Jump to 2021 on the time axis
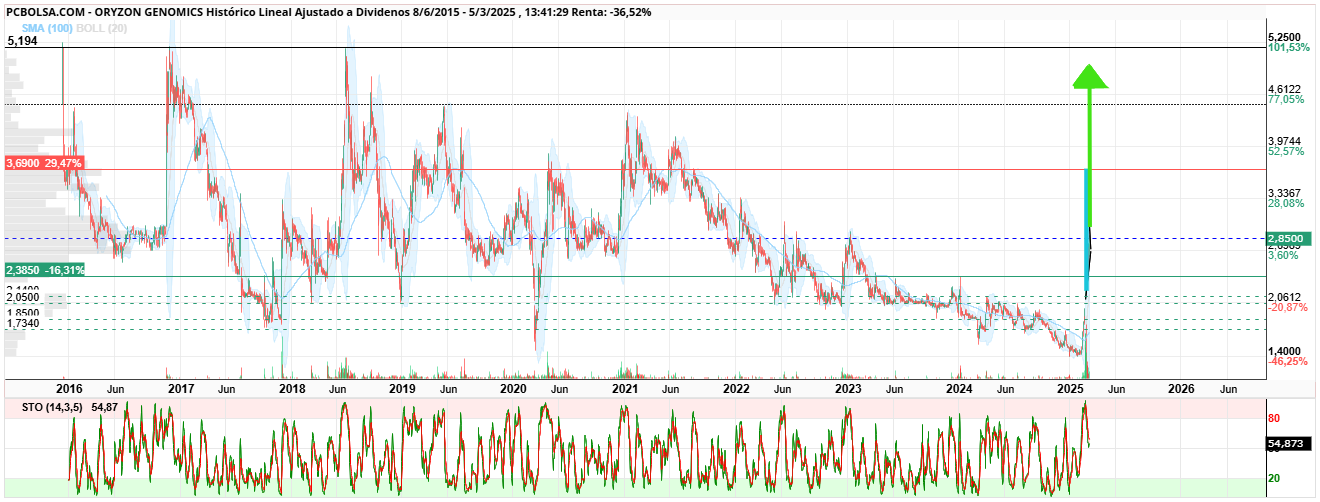Image resolution: width=1320 pixels, height=502 pixels. (x=625, y=388)
